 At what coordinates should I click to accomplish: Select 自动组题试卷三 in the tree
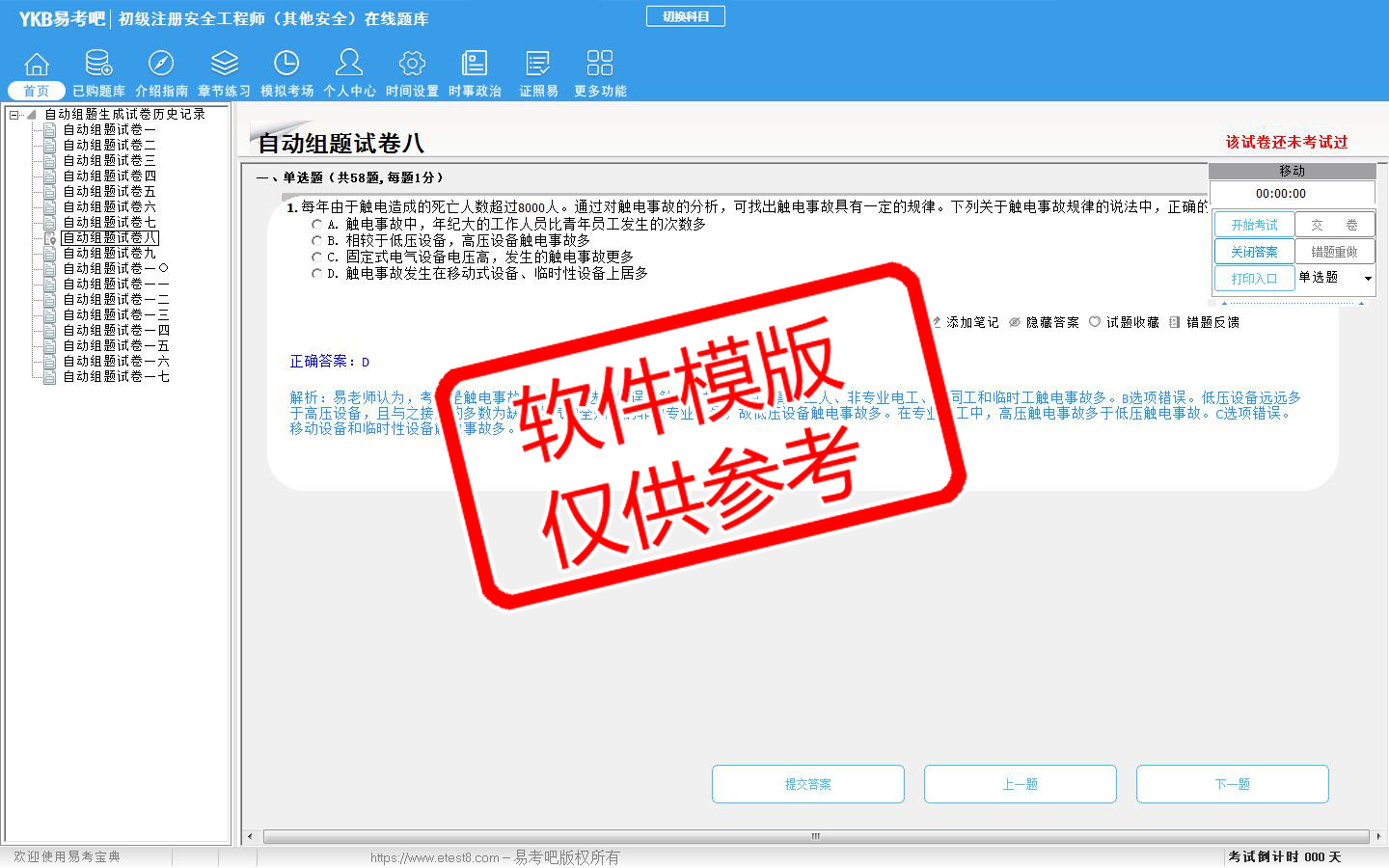(x=109, y=160)
